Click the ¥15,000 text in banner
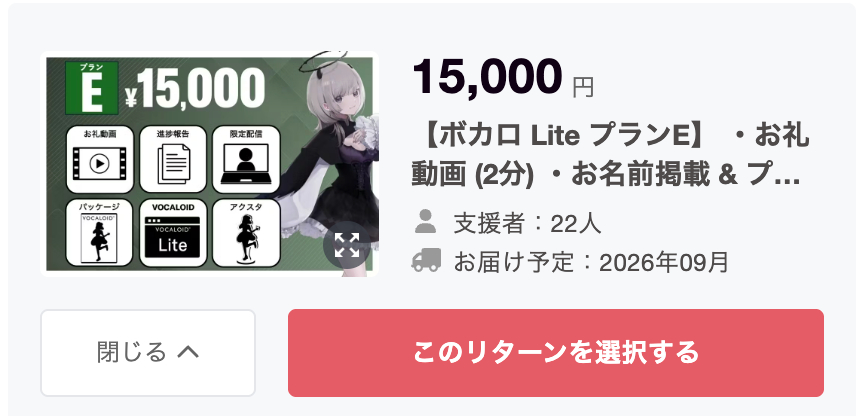This screenshot has width=860, height=416. [195, 88]
